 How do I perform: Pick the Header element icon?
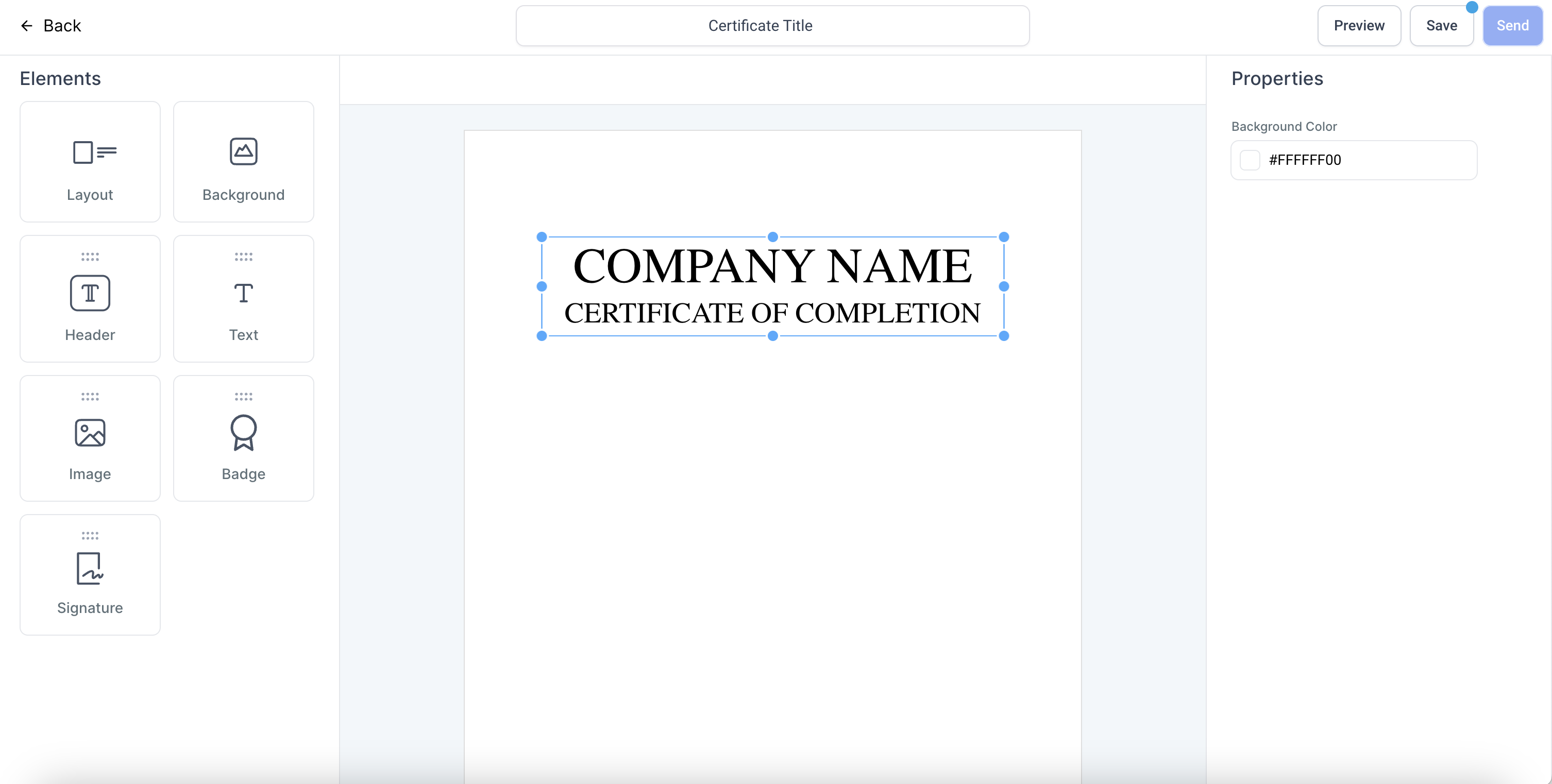click(90, 293)
